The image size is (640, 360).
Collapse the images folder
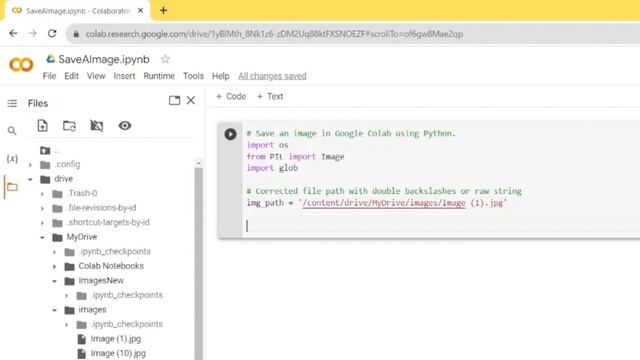(x=55, y=310)
